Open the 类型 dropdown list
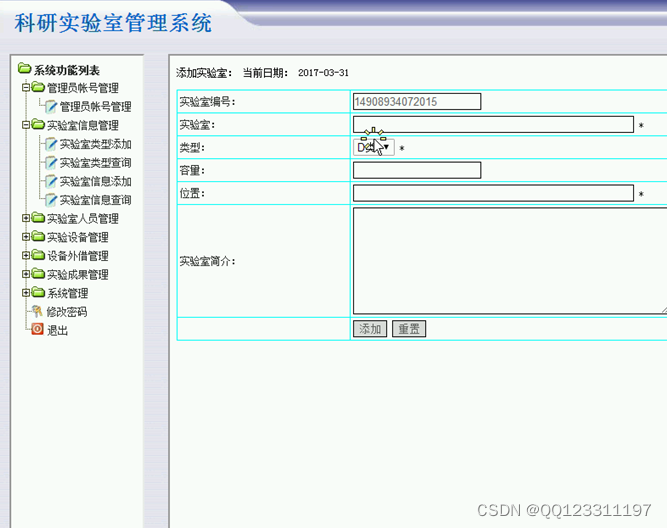The image size is (667, 528). tap(373, 148)
